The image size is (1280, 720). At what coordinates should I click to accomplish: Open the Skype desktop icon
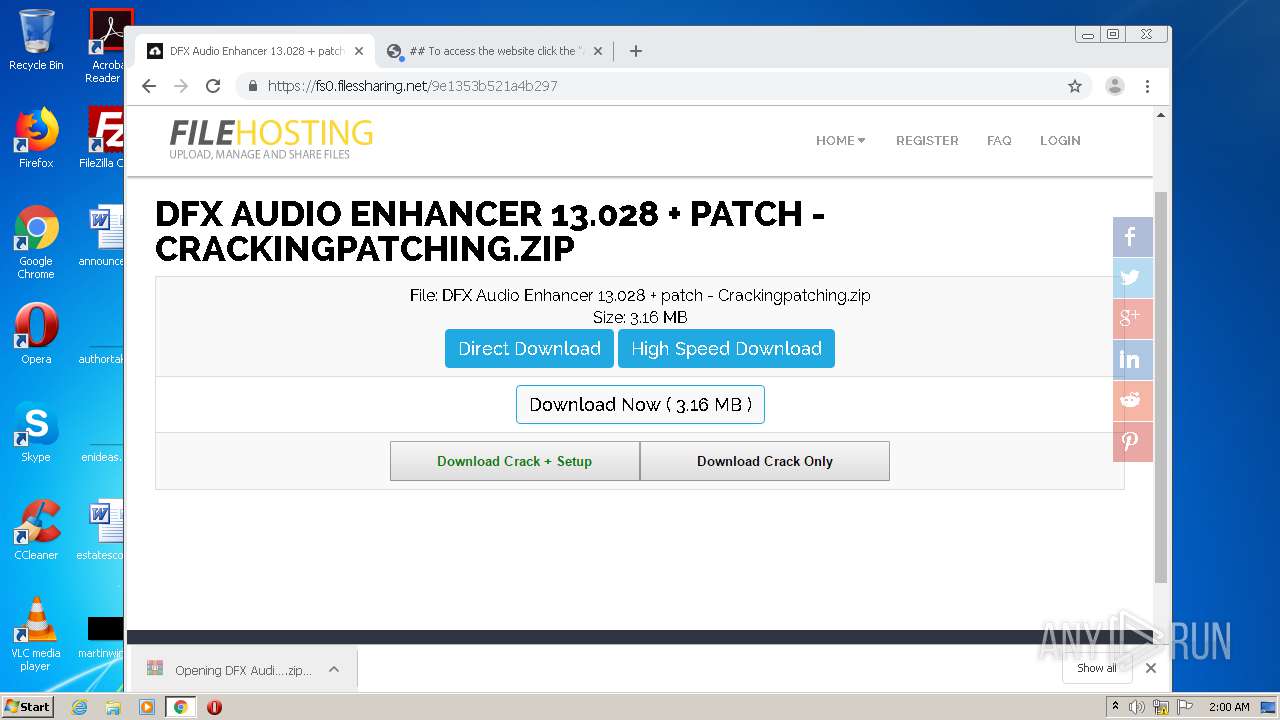pyautogui.click(x=36, y=433)
